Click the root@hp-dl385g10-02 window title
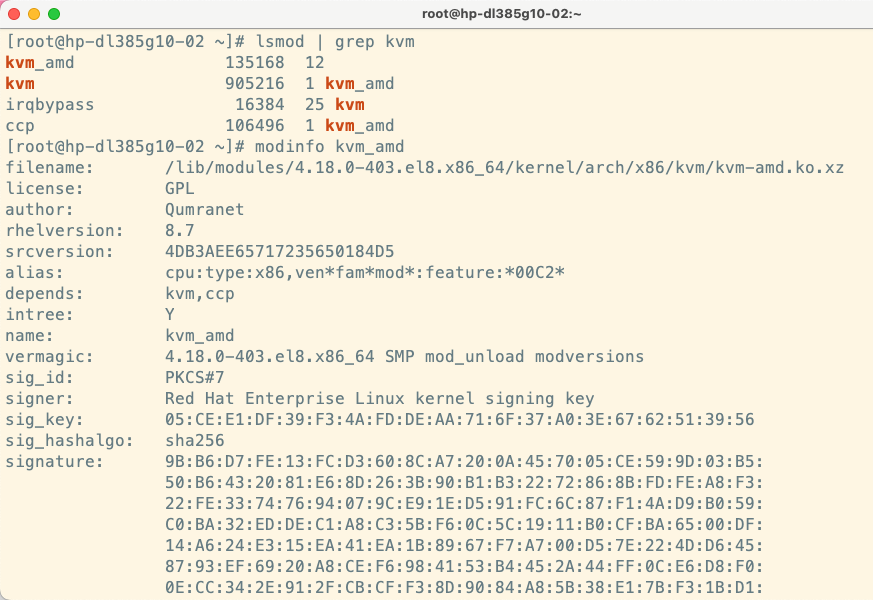Viewport: 873px width, 600px height. point(500,15)
